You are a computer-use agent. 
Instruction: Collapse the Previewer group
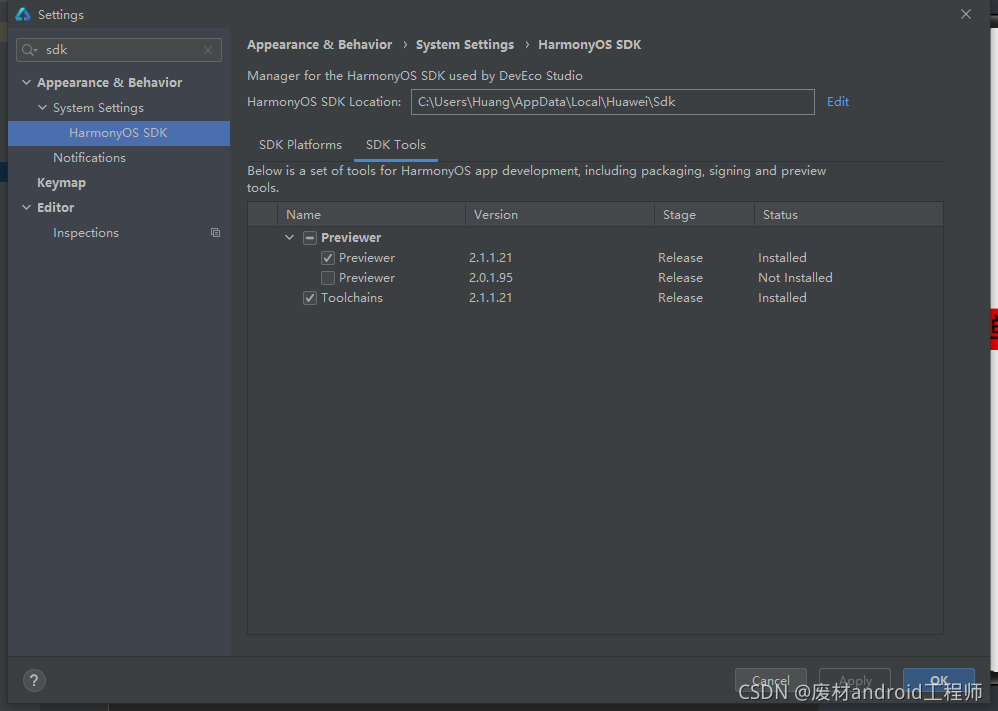290,237
